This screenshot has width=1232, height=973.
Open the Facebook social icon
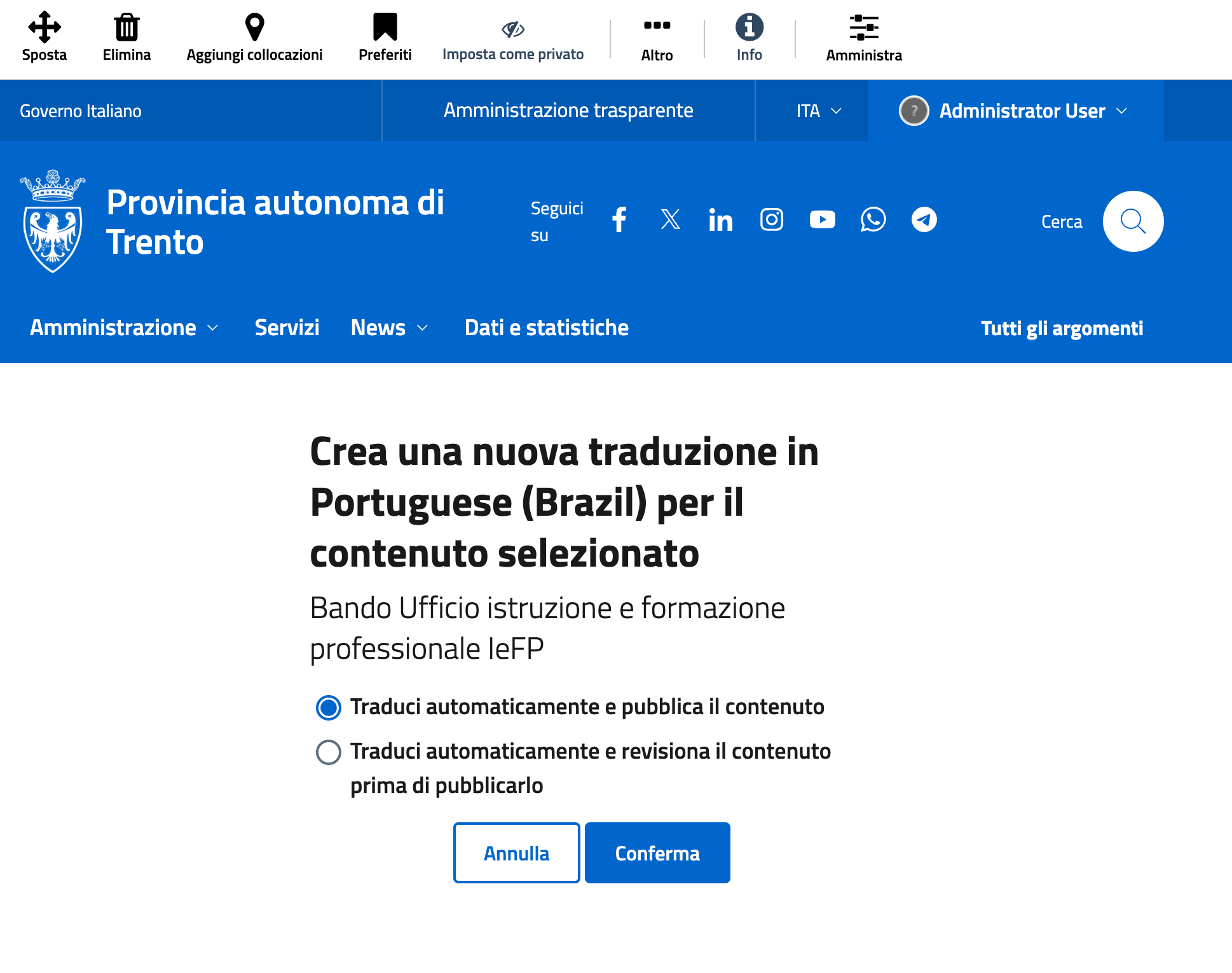[619, 220]
